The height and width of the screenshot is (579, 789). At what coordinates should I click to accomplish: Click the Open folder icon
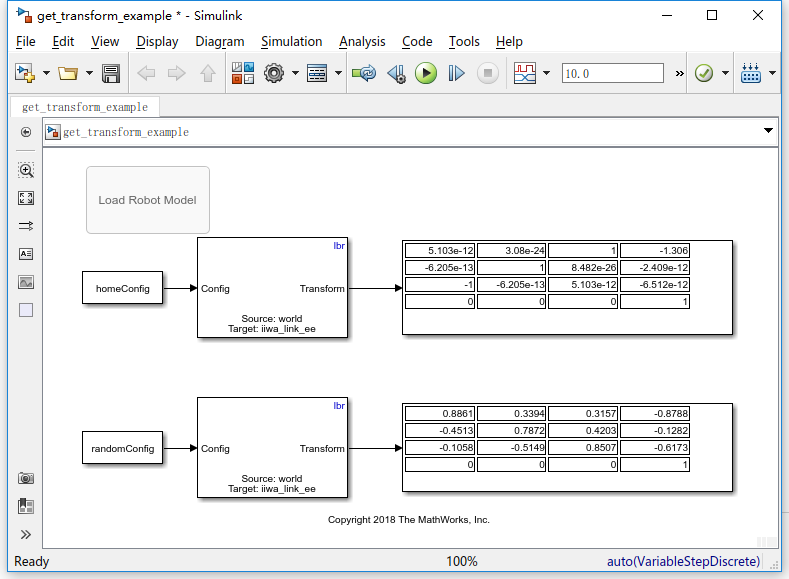[x=68, y=73]
